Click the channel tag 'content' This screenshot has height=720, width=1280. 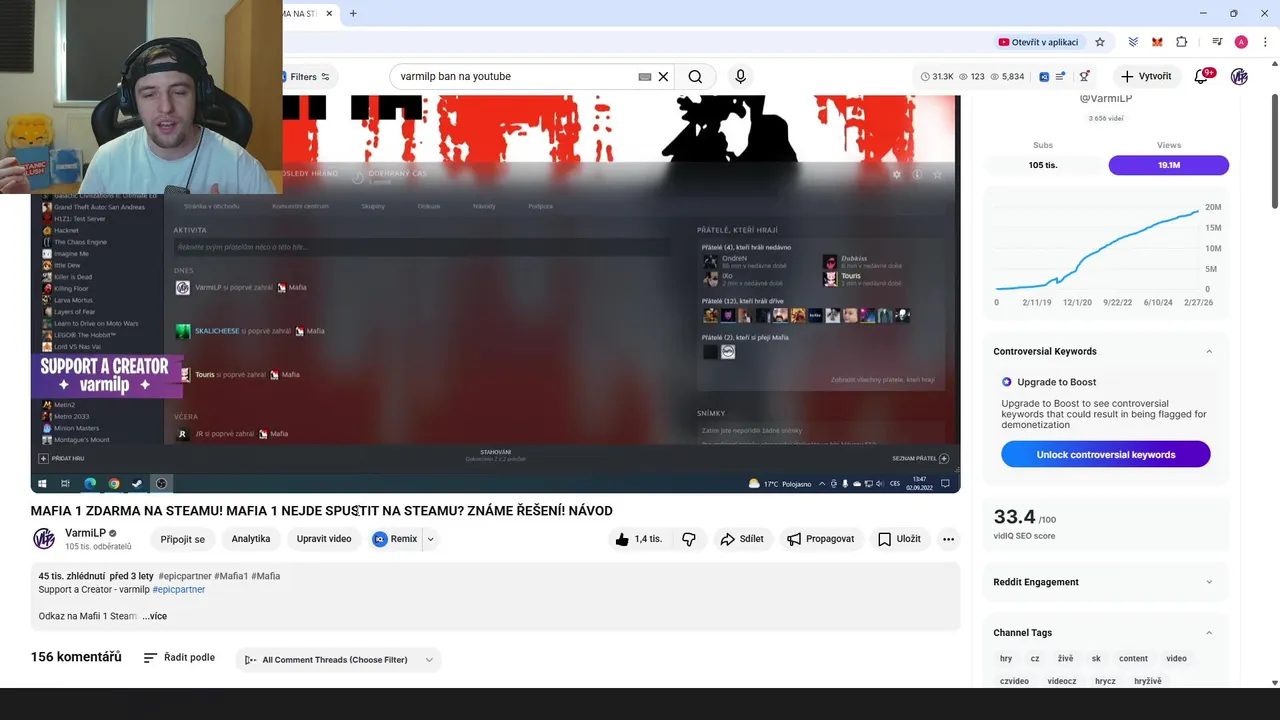tap(1133, 659)
